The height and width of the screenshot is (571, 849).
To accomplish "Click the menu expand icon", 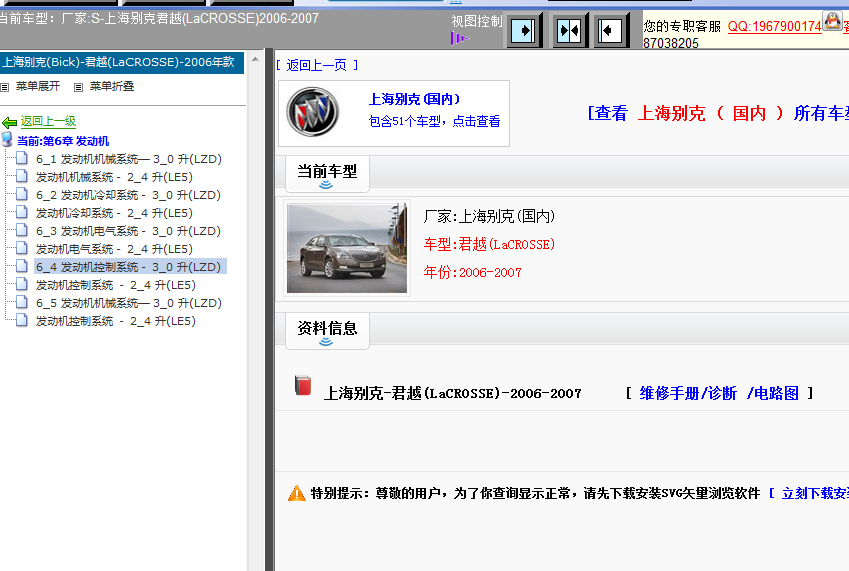I will click(5, 87).
